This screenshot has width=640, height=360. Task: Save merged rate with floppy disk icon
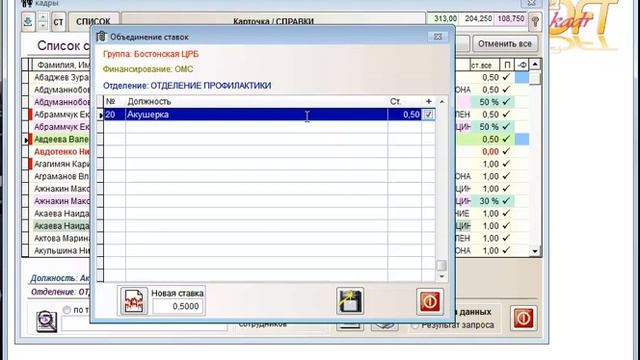click(x=350, y=301)
